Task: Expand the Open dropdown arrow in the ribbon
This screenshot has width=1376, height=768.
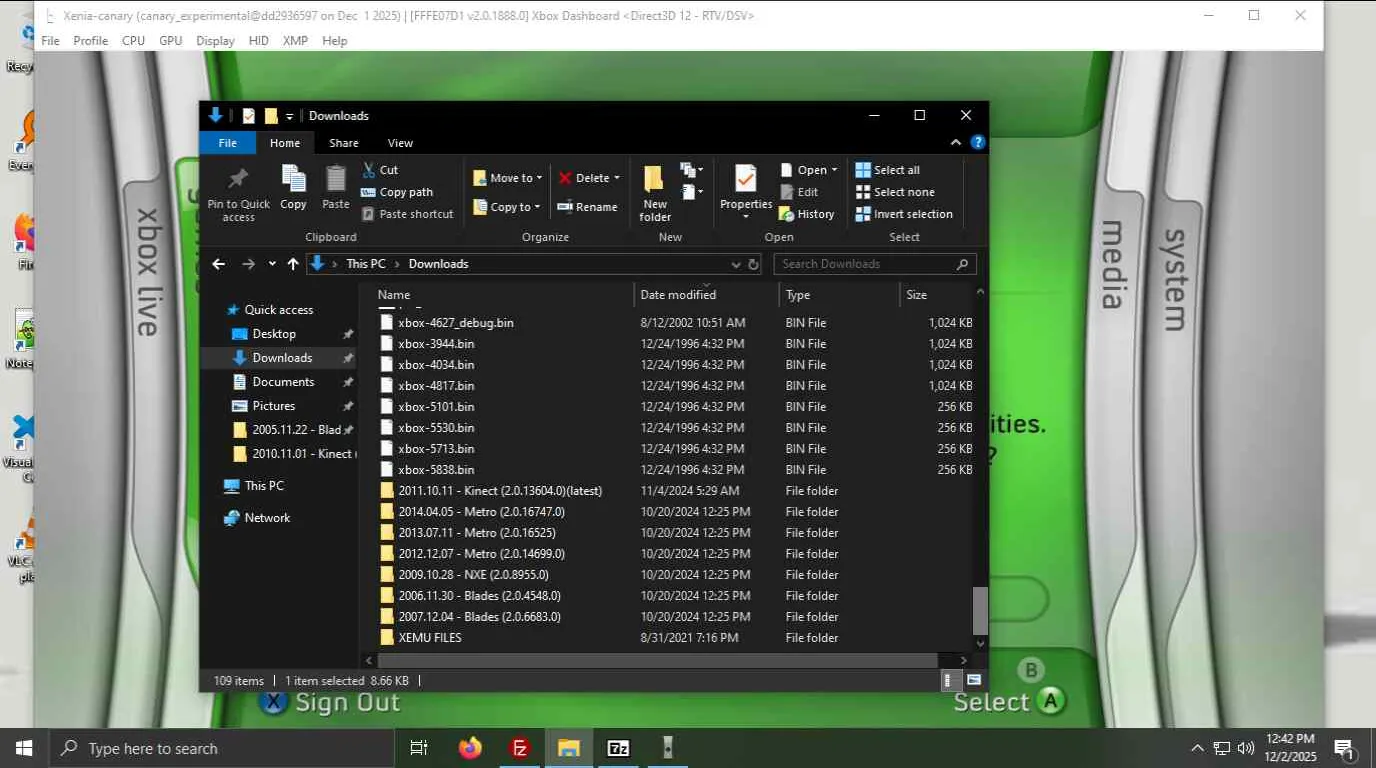Action: point(833,170)
